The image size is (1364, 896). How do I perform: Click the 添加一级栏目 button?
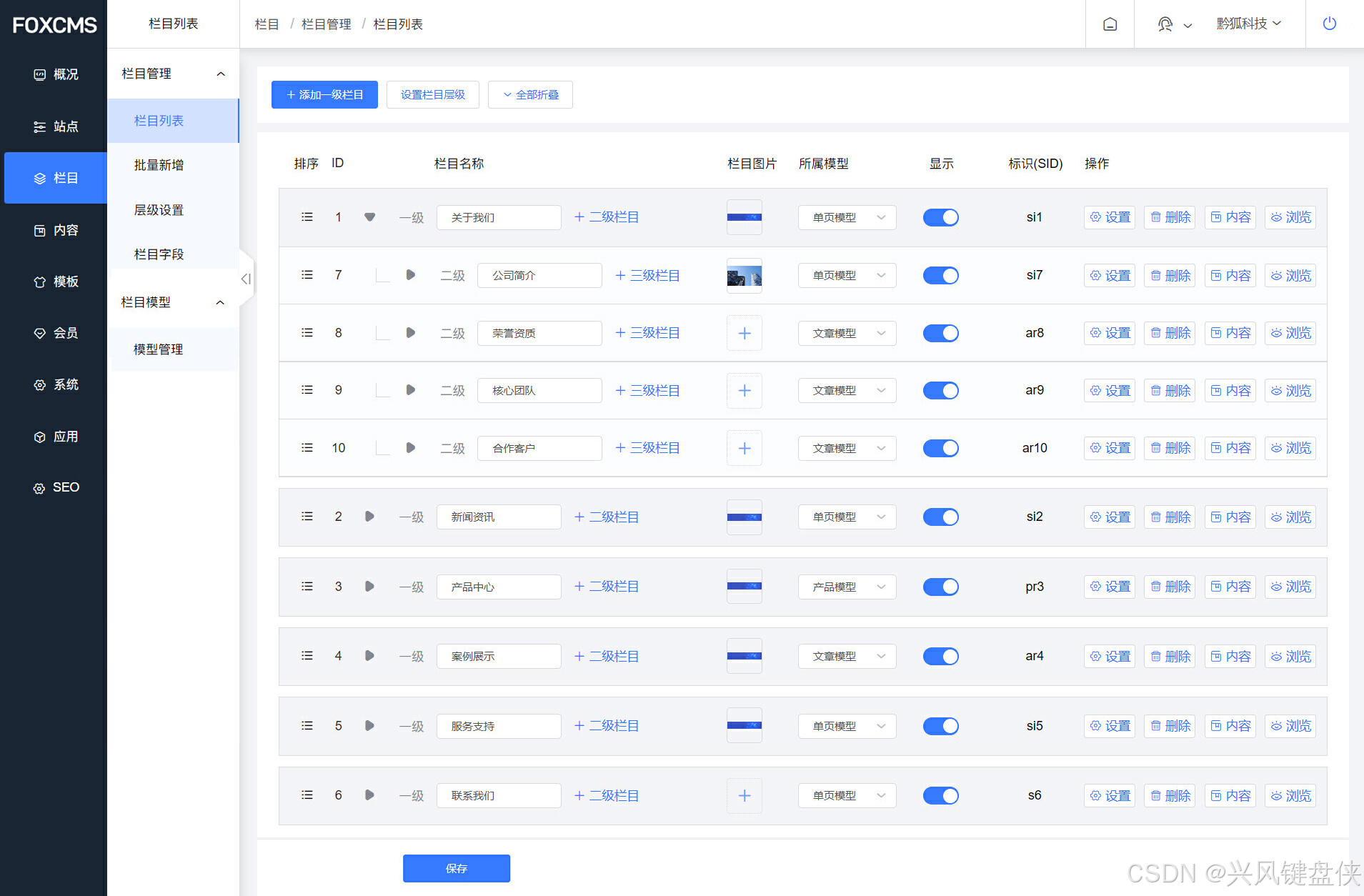[324, 94]
